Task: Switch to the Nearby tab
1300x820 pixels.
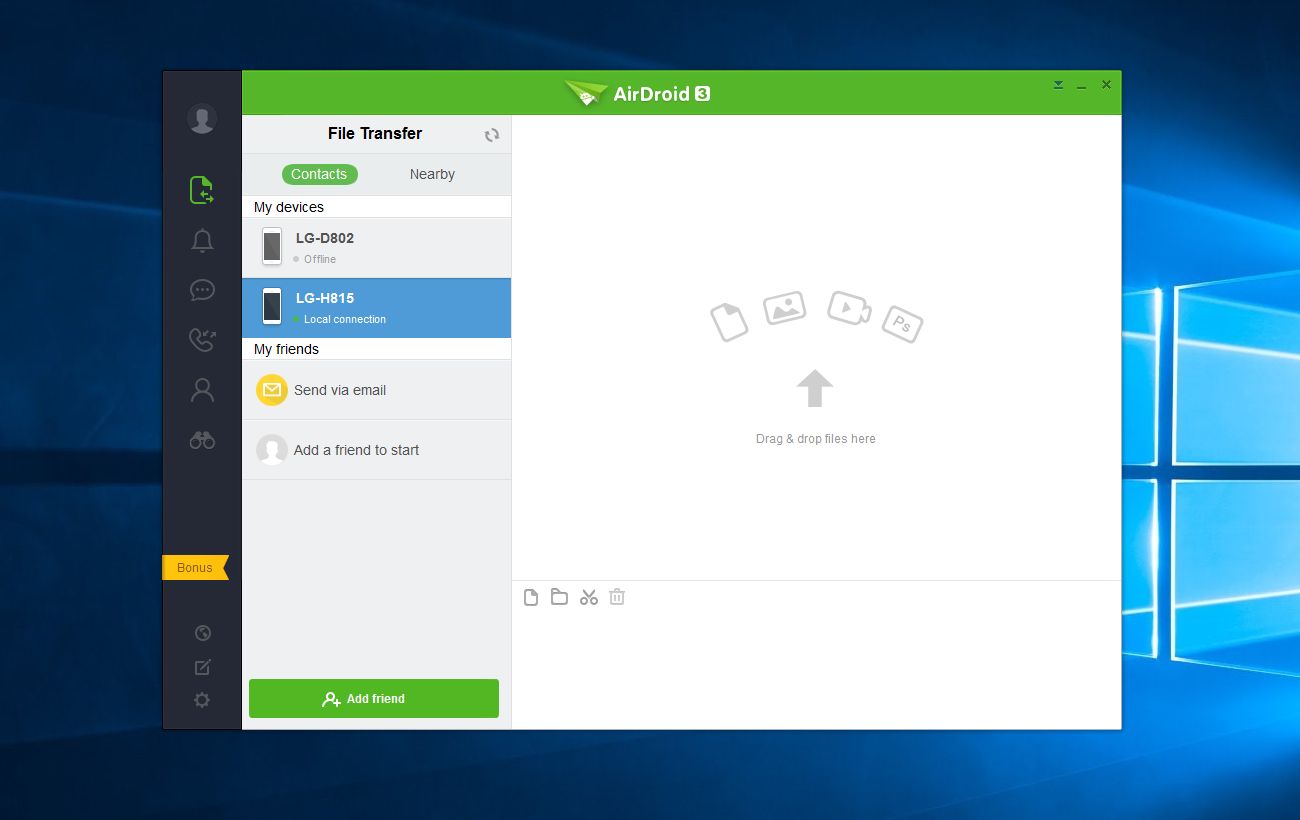Action: click(x=432, y=174)
